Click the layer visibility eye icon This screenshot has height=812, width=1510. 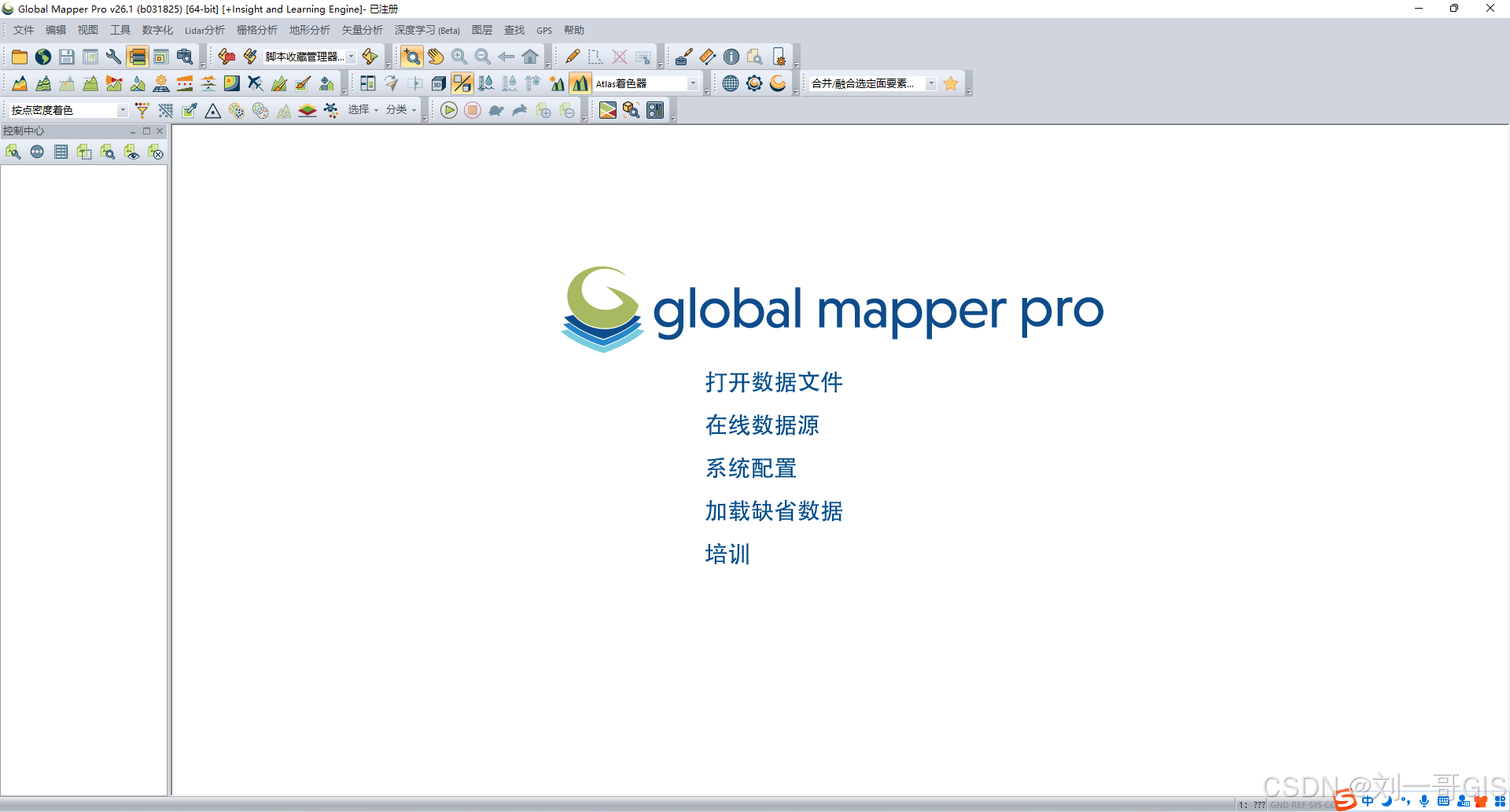tap(131, 152)
